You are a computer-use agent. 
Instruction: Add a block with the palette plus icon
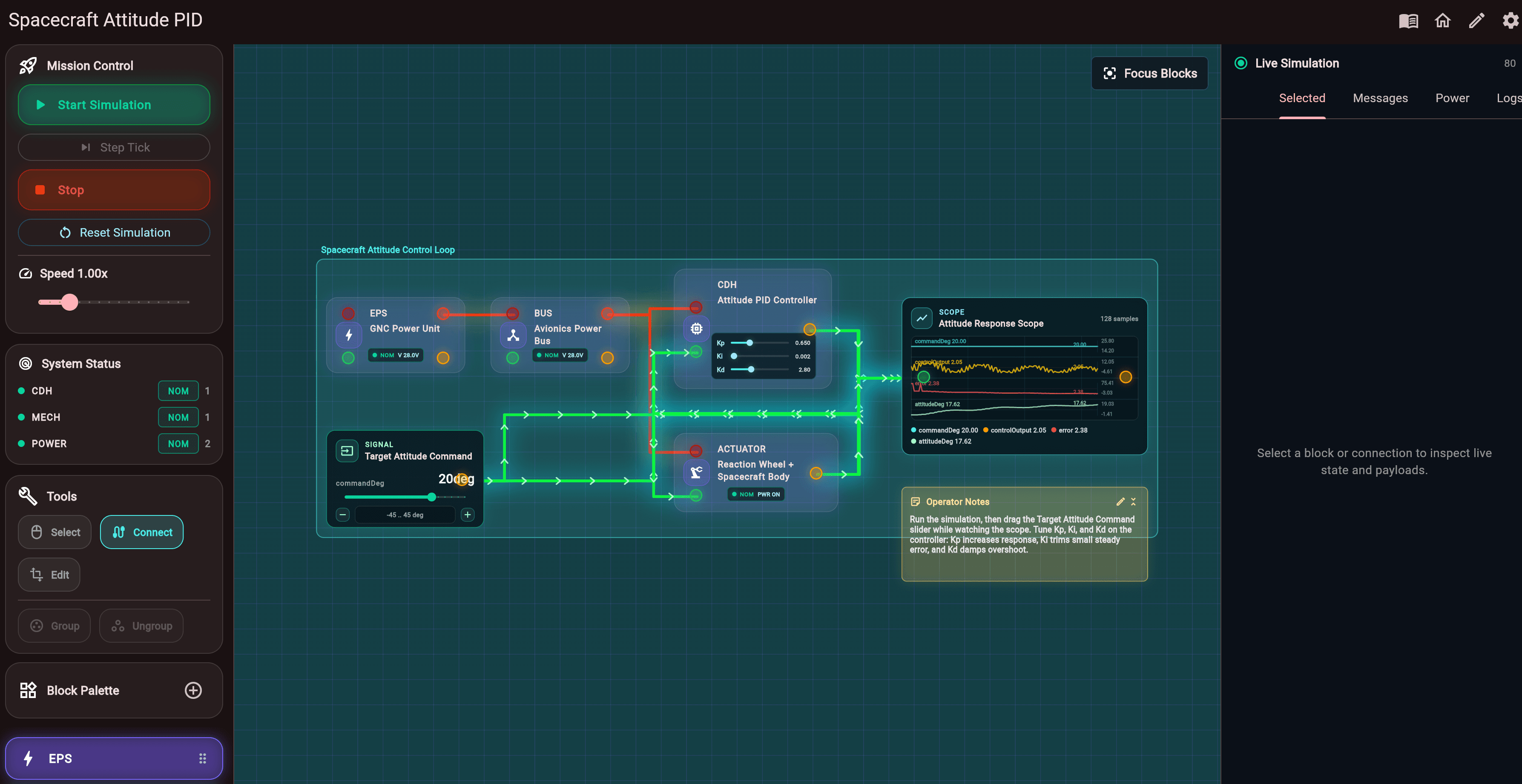(193, 690)
